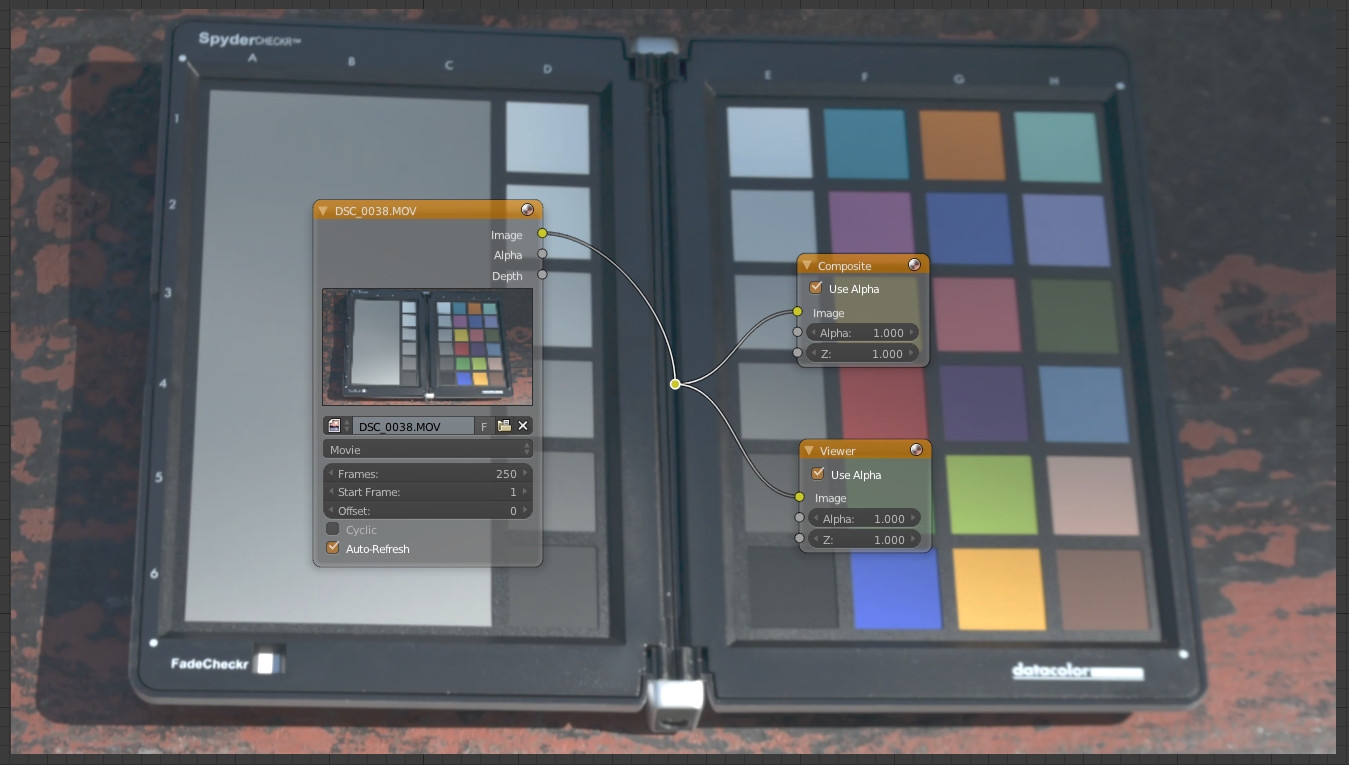Toggle the F fake user button
The width and height of the screenshot is (1349, 765).
coord(484,426)
